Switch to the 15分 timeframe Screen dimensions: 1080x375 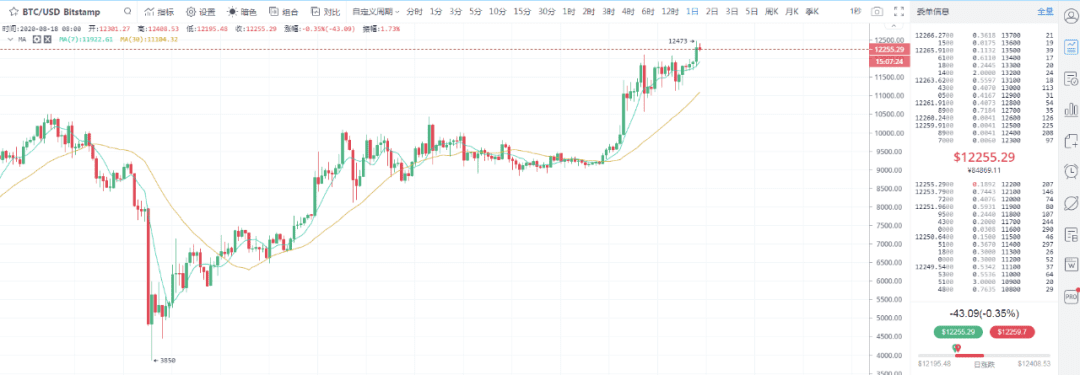point(522,12)
